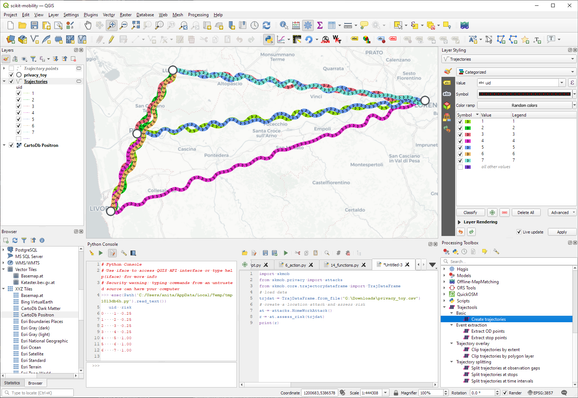Toggle the CartoDb Positron layer checkbox
This screenshot has height=398, width=578.
click(x=11, y=145)
